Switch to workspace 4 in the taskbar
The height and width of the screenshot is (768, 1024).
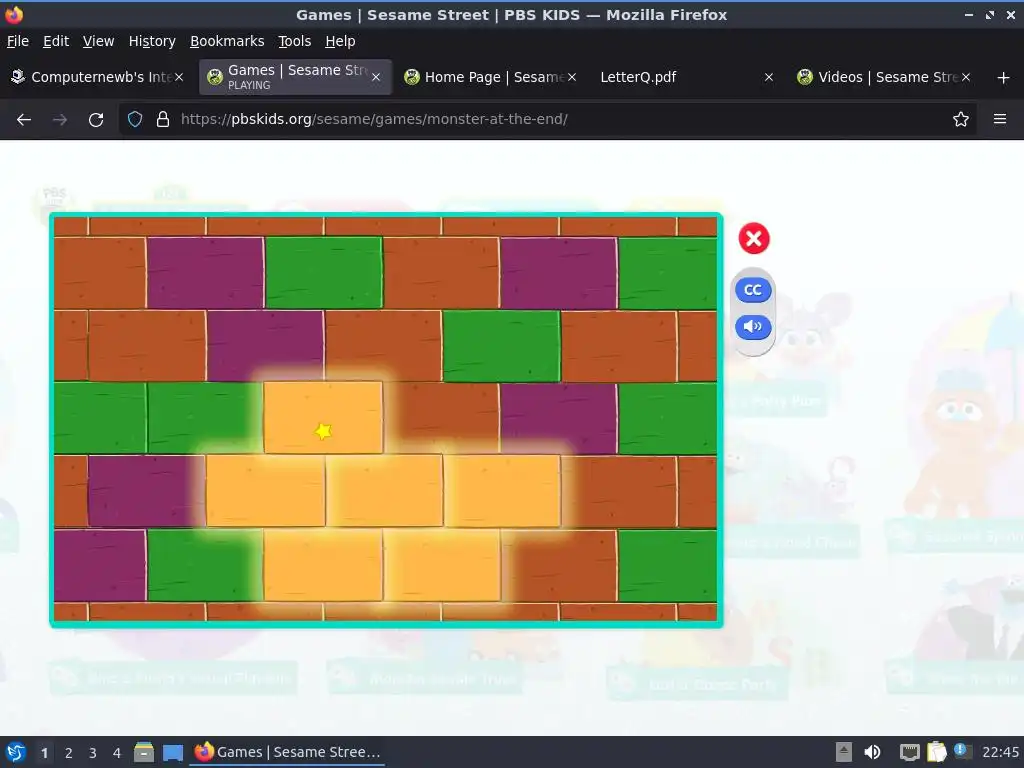(117, 753)
